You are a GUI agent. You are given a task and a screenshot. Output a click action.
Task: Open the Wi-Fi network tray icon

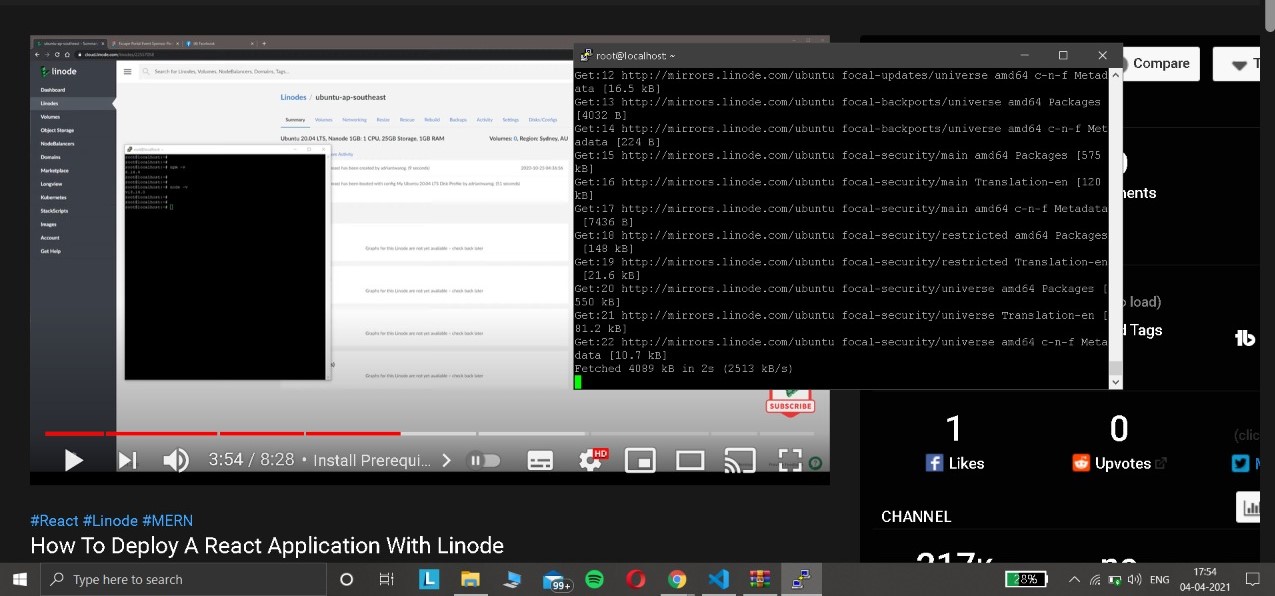1095,579
